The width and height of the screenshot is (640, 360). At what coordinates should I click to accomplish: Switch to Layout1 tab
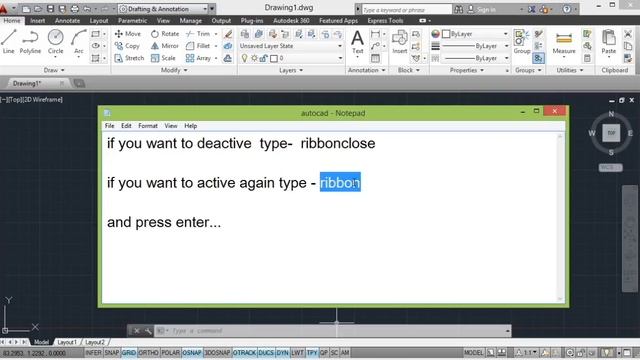67,342
